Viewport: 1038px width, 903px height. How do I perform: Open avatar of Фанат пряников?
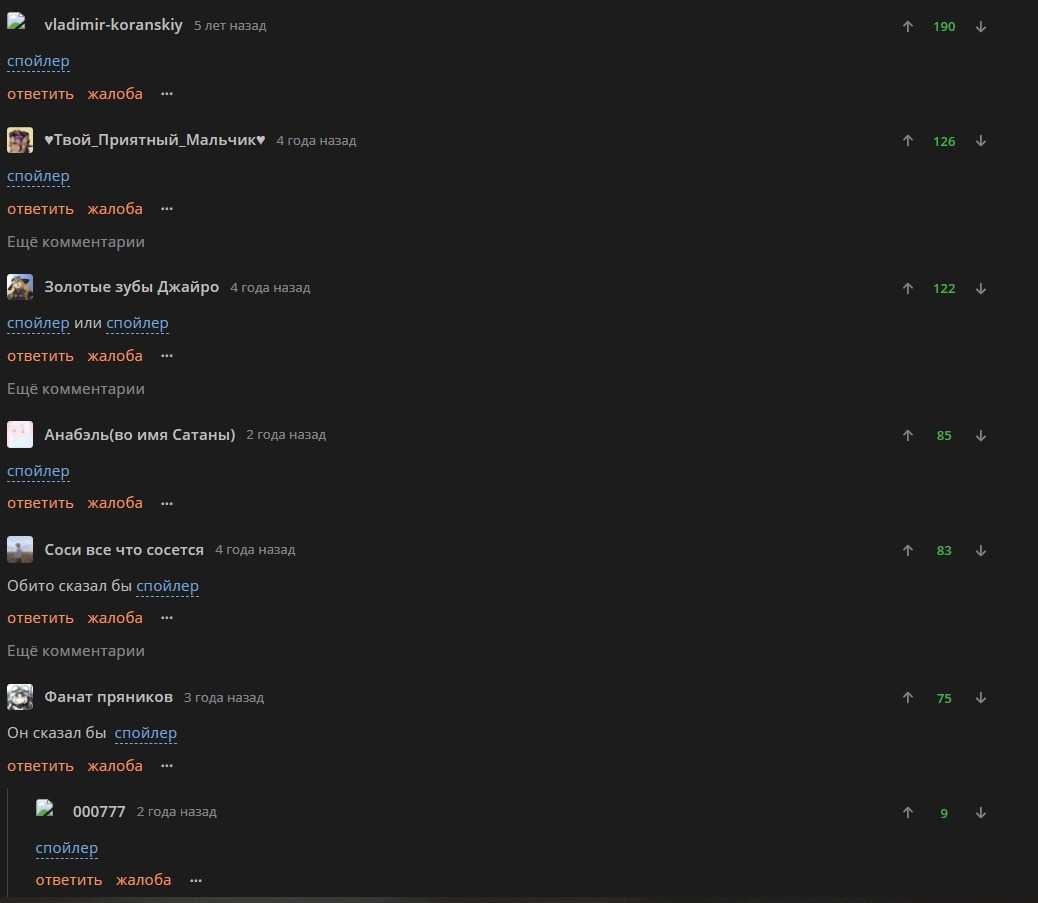tap(20, 697)
